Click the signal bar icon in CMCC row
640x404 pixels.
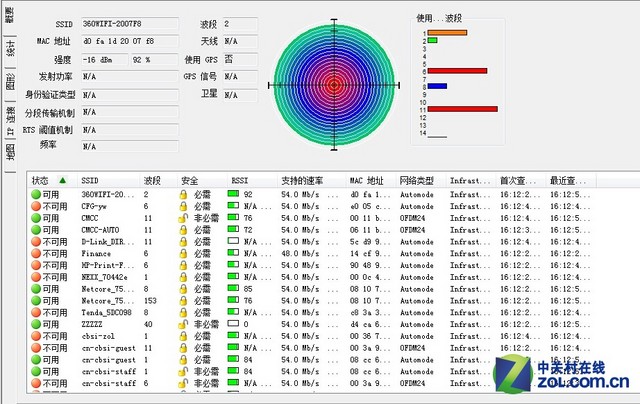tap(233, 217)
